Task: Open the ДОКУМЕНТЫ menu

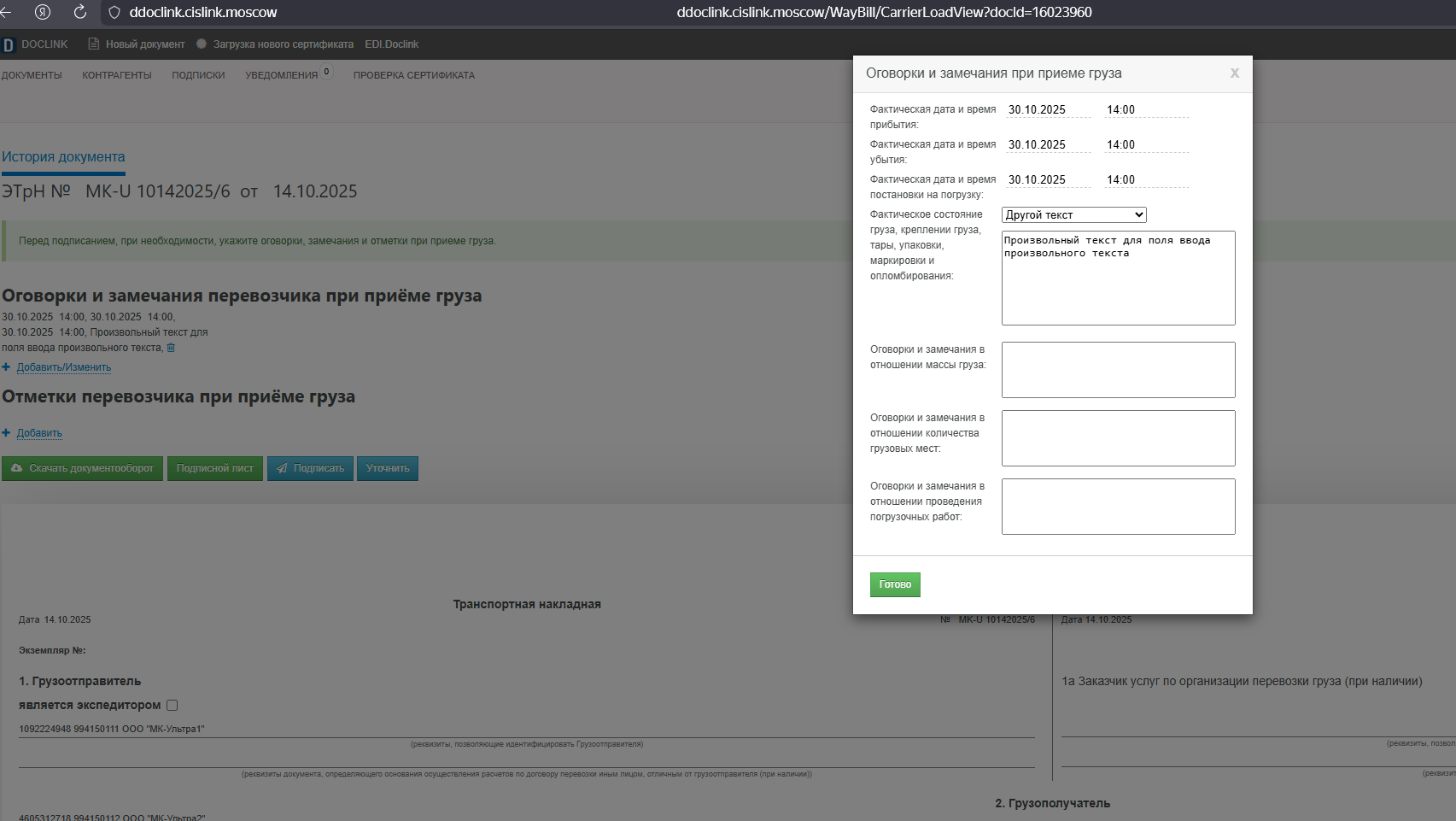Action: point(32,75)
